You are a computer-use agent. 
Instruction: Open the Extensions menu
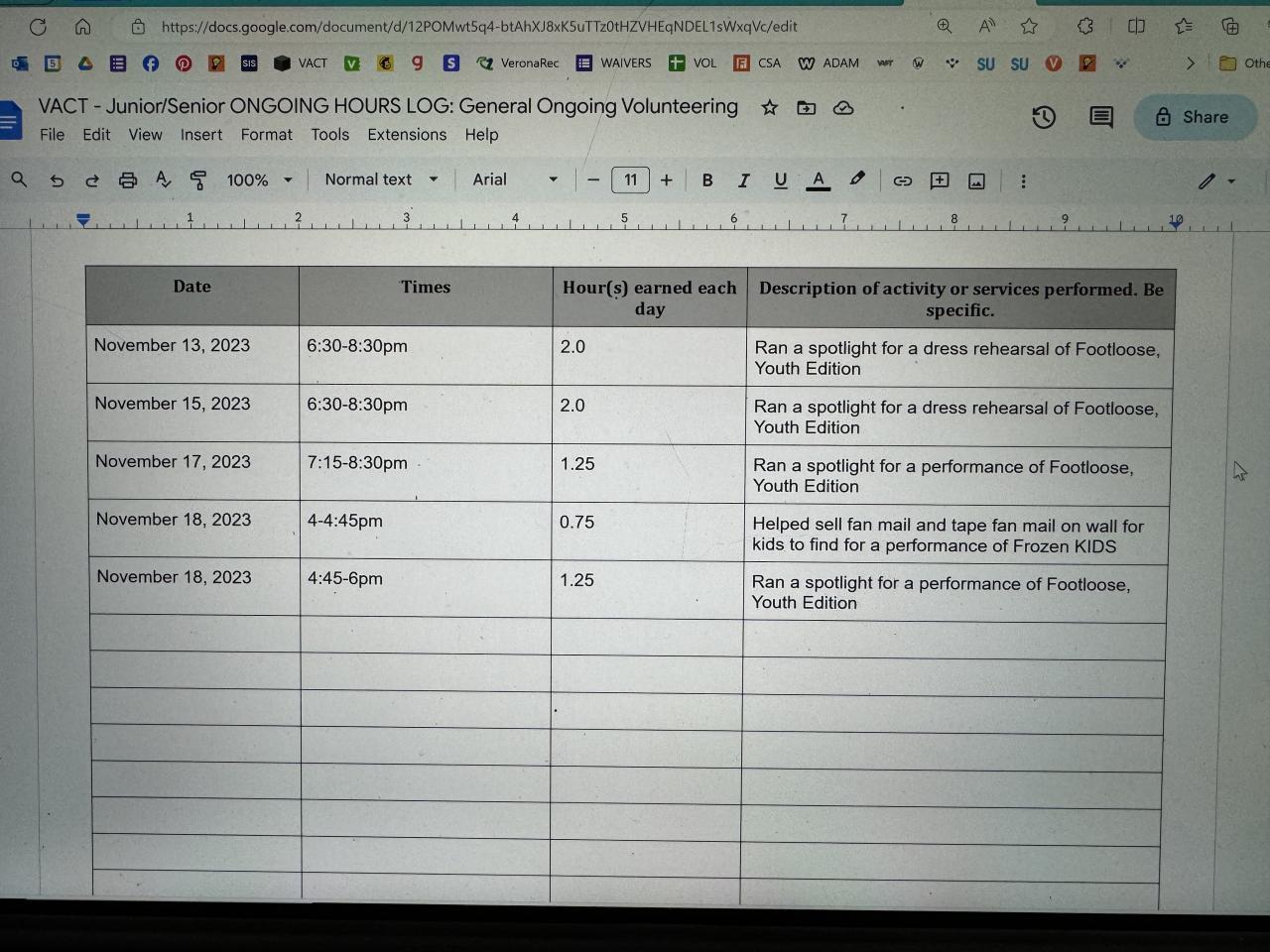[x=407, y=135]
